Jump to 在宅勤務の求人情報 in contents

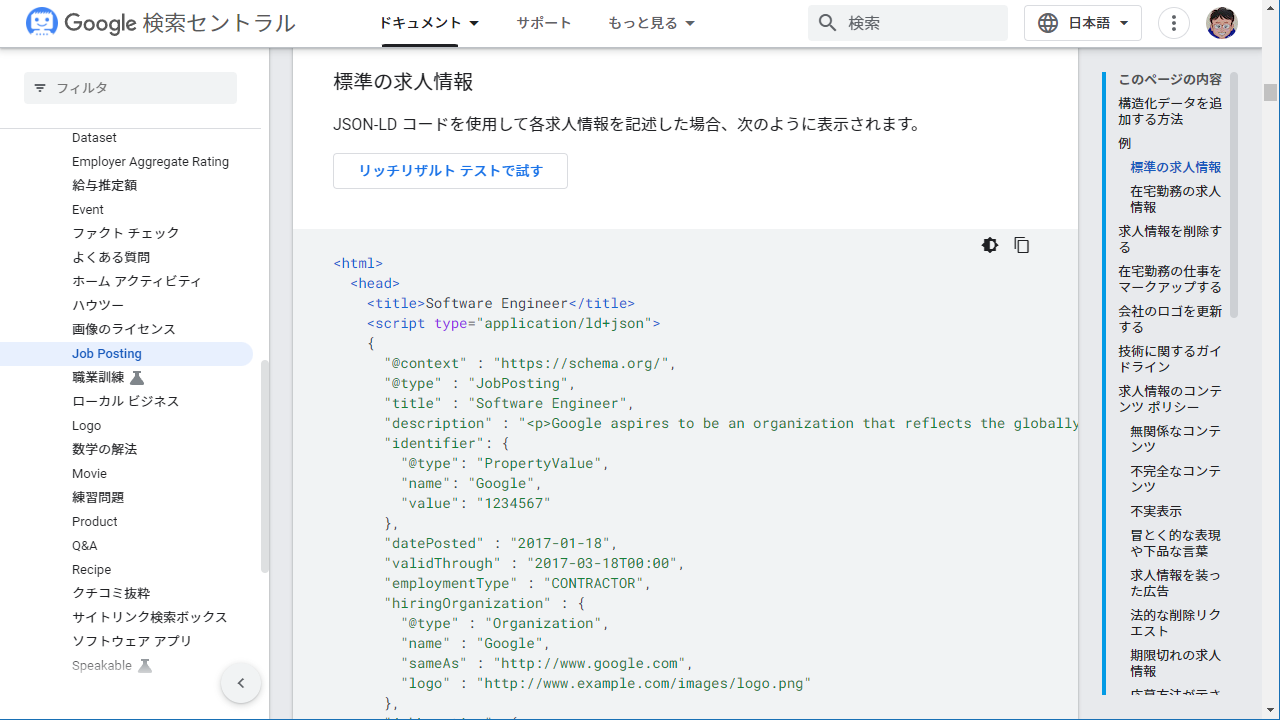tap(1176, 199)
